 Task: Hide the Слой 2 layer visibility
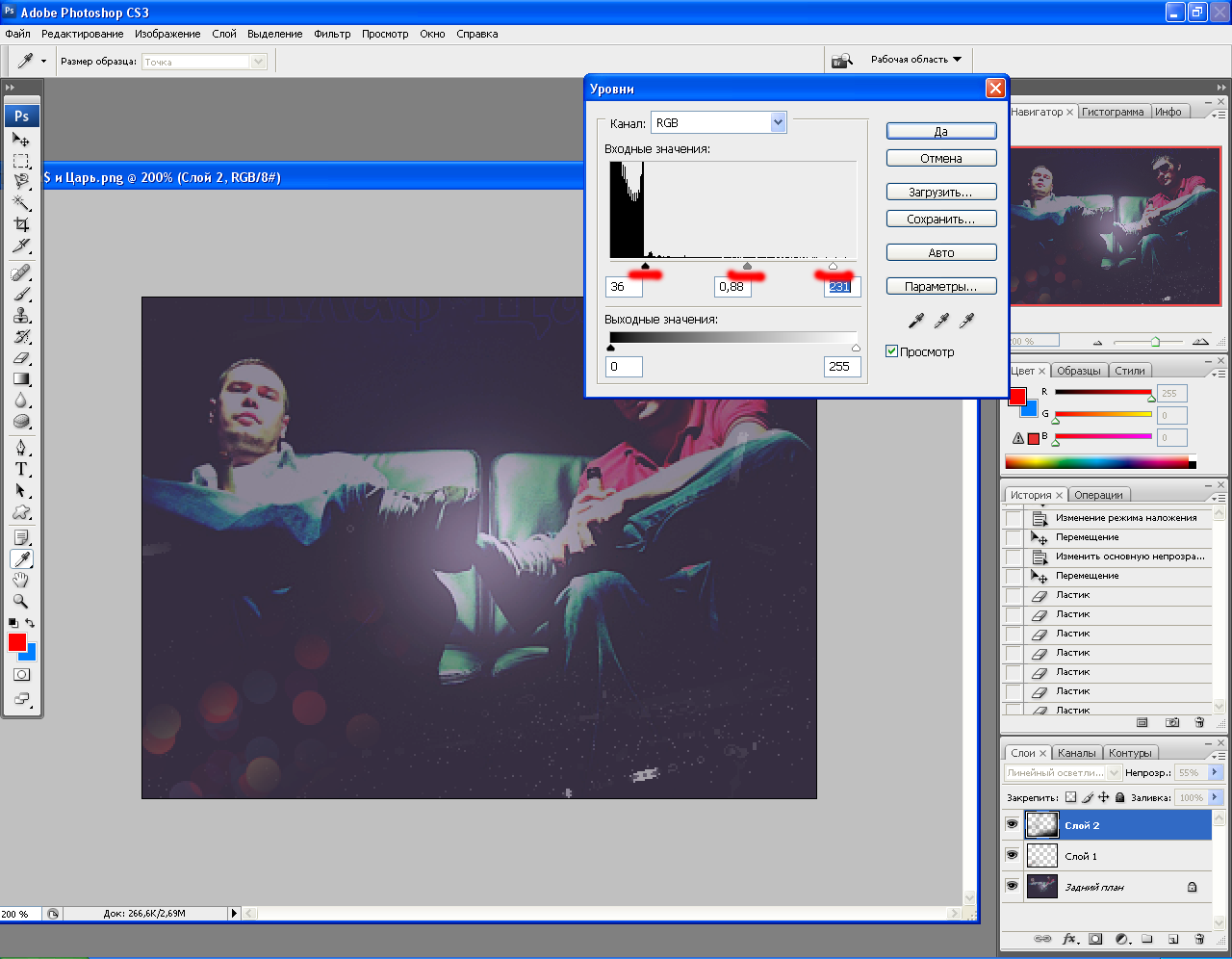point(1012,825)
